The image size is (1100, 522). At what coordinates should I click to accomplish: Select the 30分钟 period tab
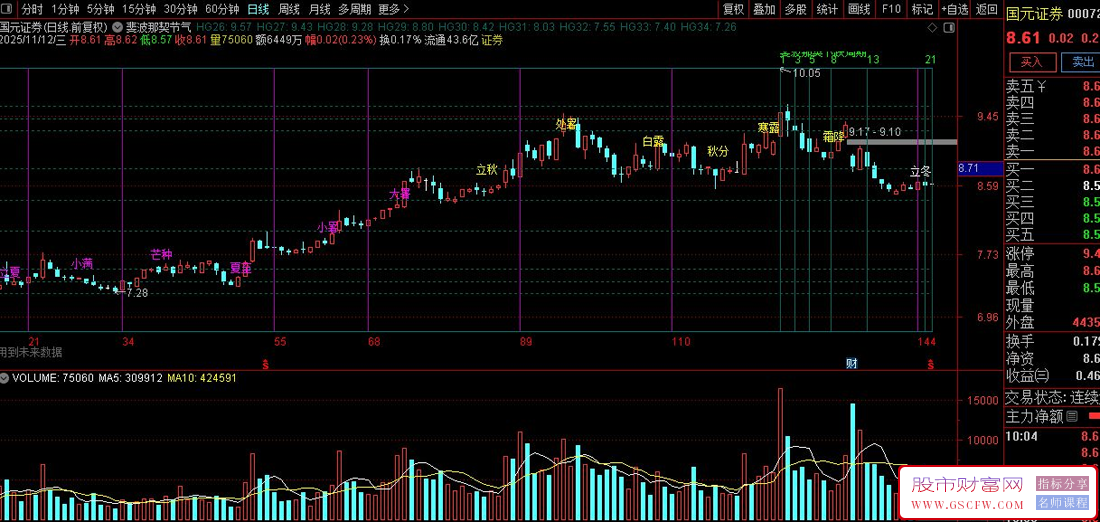pos(180,10)
